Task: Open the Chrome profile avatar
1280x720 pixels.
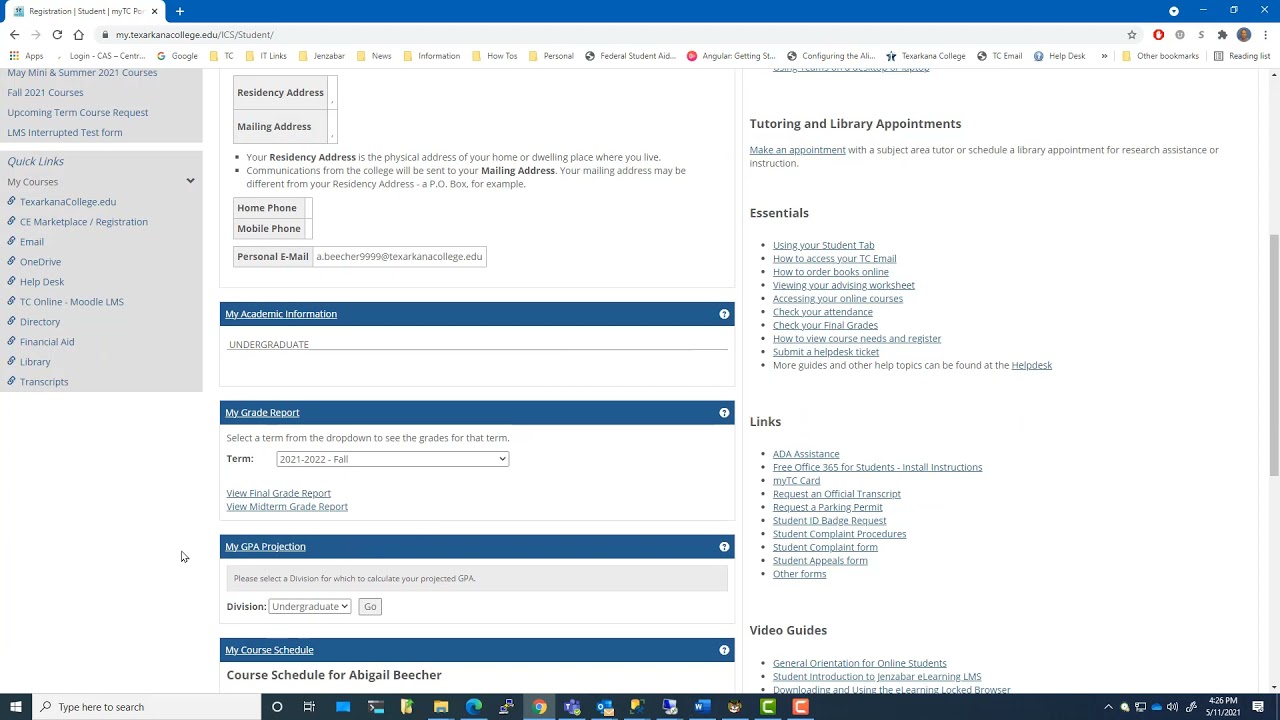Action: [x=1244, y=35]
